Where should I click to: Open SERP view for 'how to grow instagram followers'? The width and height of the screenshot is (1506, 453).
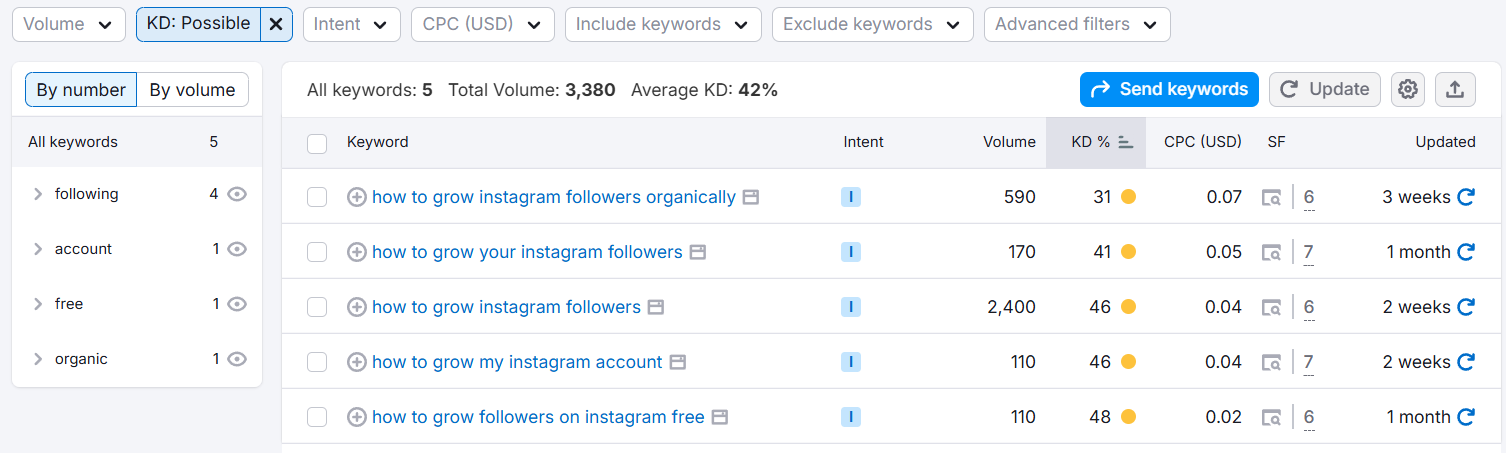[655, 307]
